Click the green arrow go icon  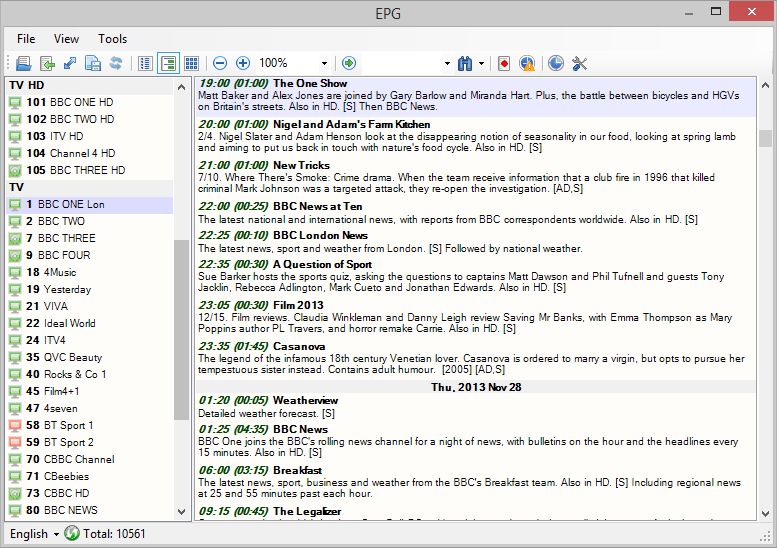coord(349,63)
